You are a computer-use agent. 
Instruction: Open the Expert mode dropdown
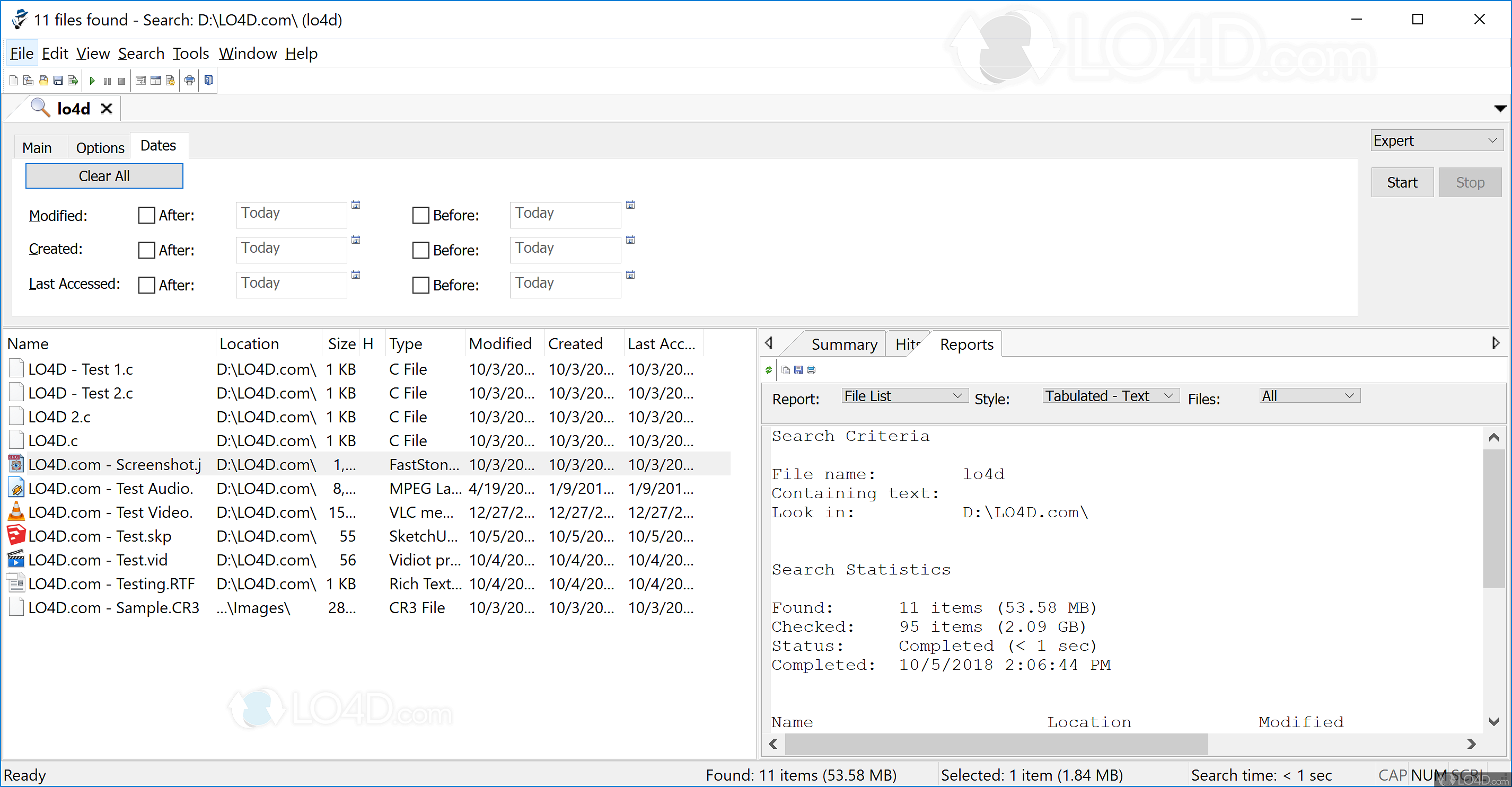(1436, 141)
